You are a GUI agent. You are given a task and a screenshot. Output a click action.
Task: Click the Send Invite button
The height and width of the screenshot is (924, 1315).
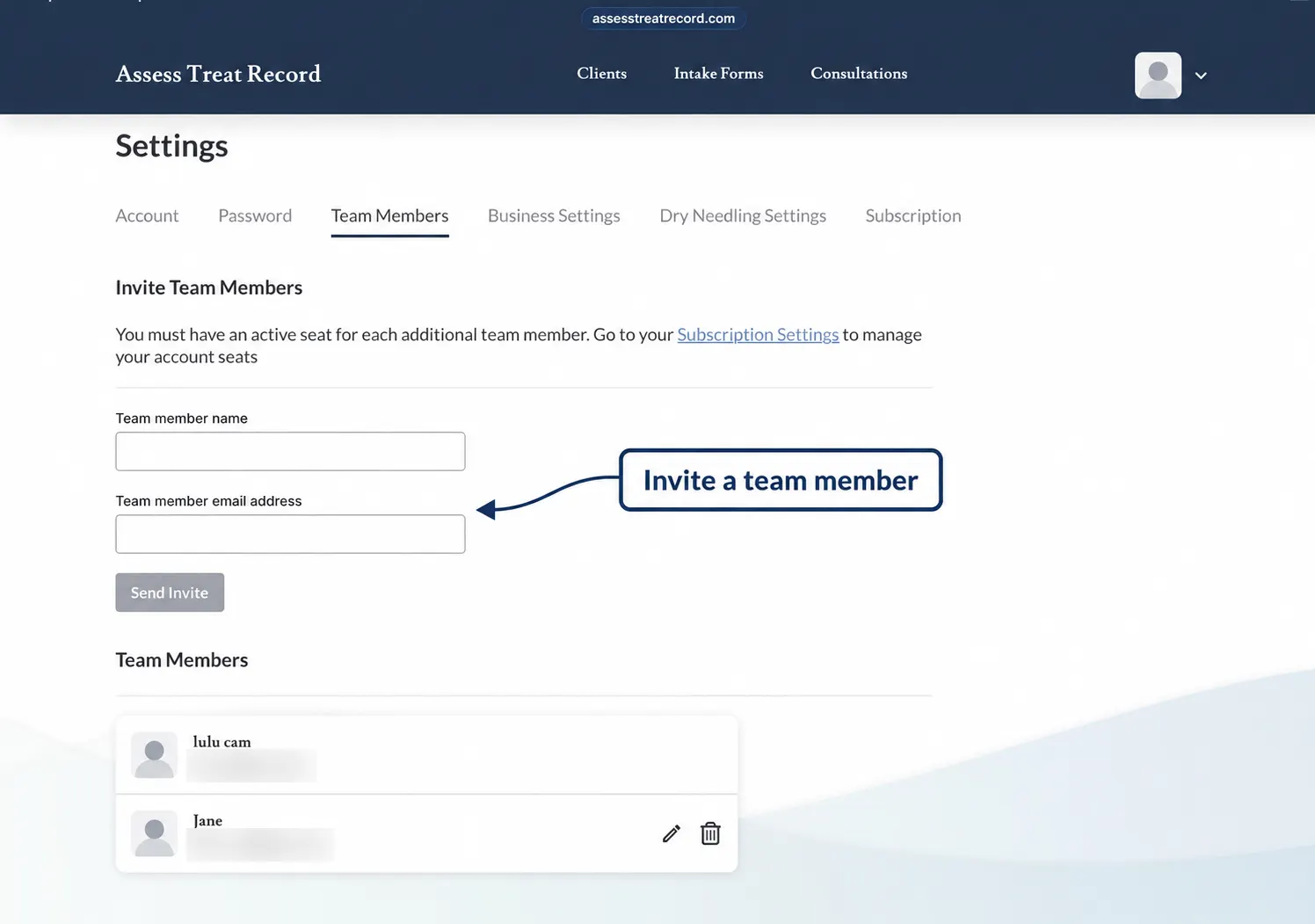pos(170,593)
